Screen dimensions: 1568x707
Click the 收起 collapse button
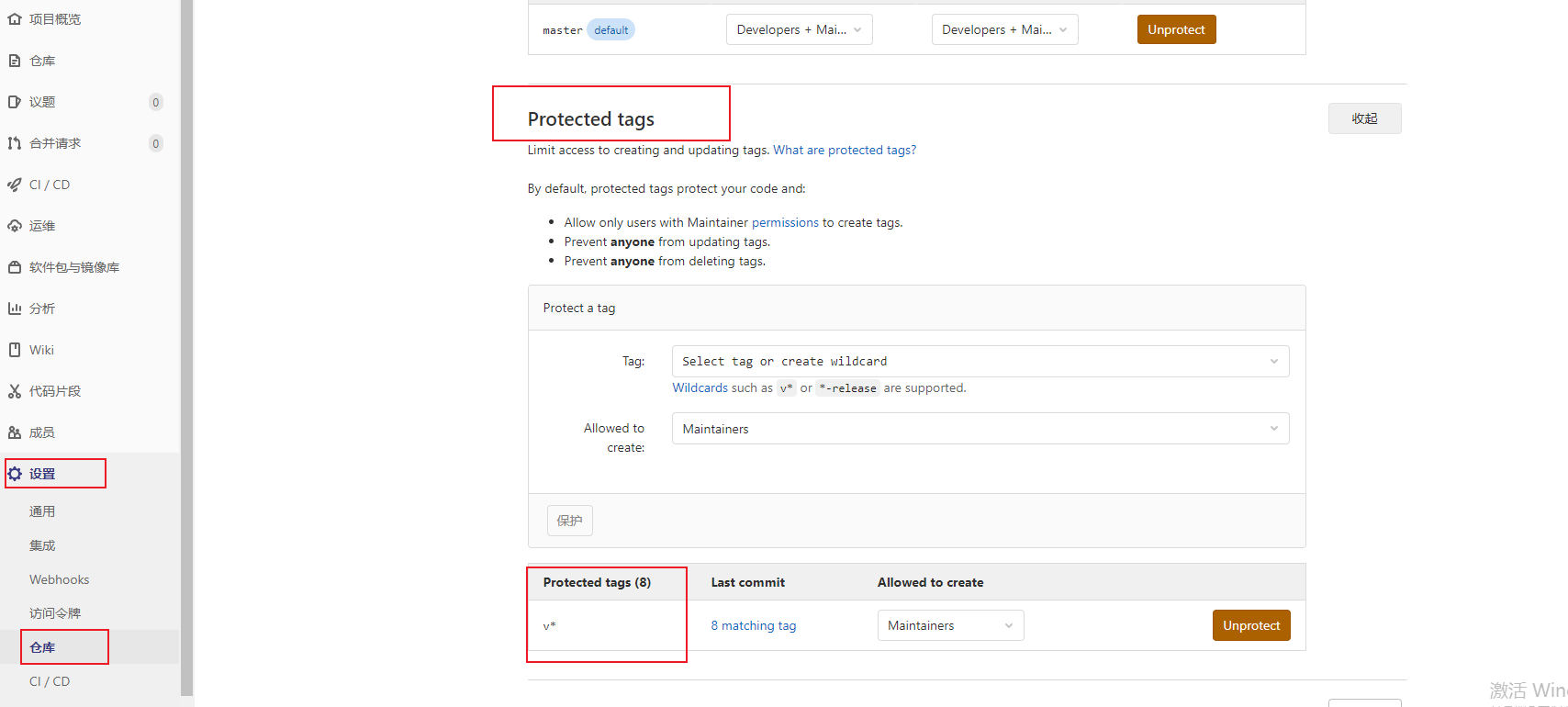[1364, 118]
